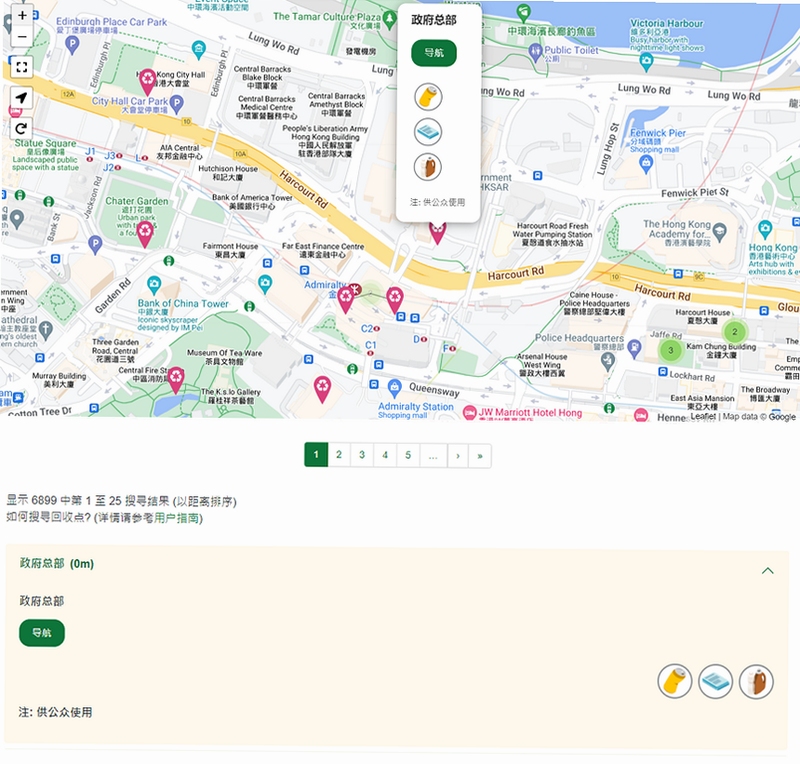The width and height of the screenshot is (800, 764).
Task: Click Fenwick Pier shopping marker
Action: (x=646, y=163)
